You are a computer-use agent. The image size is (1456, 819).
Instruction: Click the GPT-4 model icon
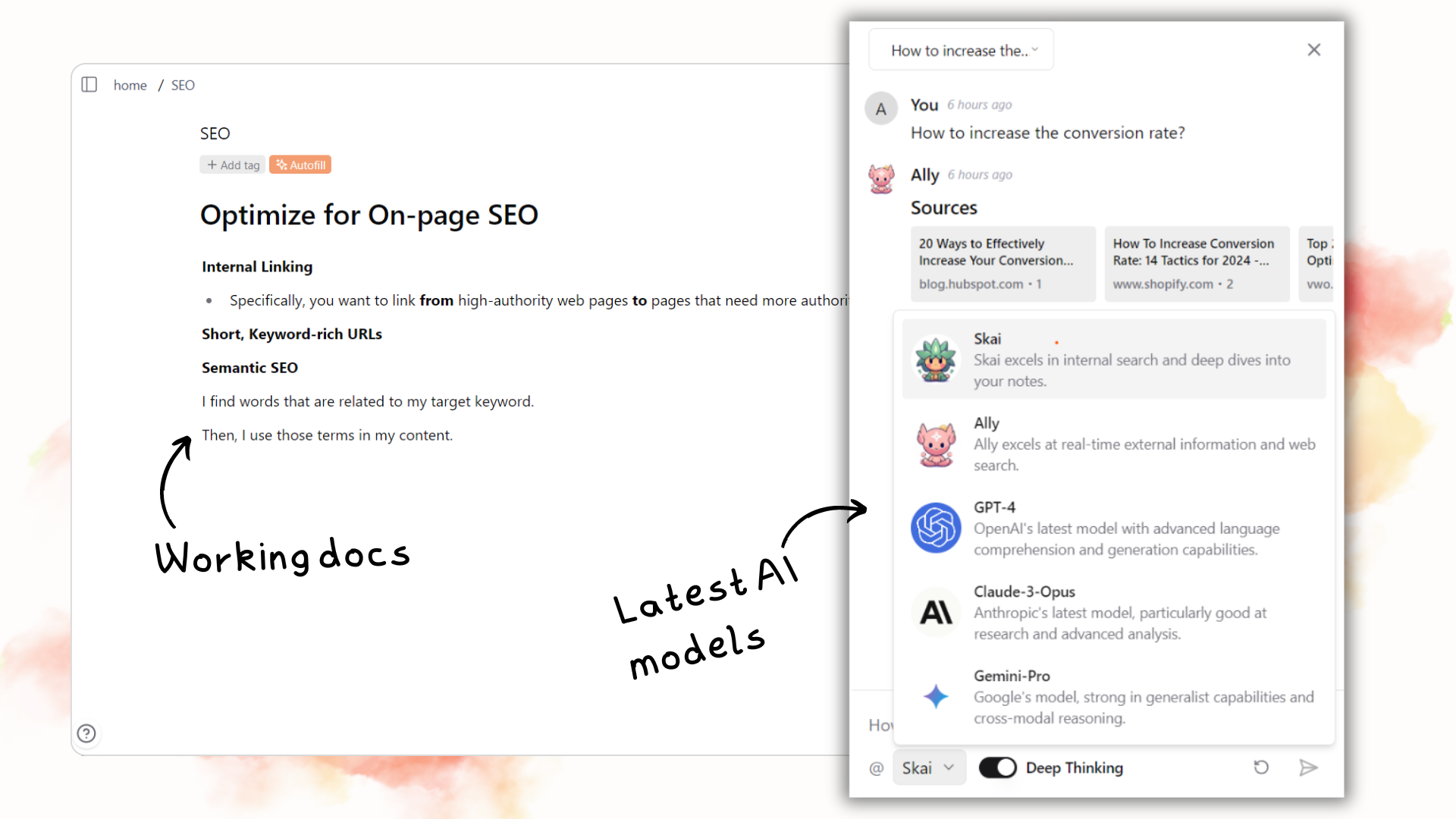click(x=936, y=528)
